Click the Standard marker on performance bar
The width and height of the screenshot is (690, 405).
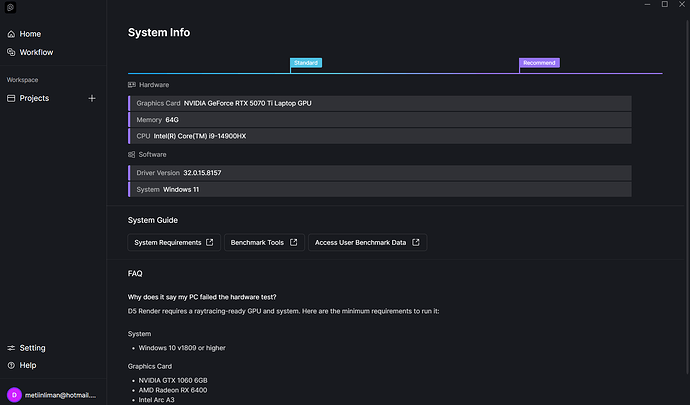coord(306,63)
